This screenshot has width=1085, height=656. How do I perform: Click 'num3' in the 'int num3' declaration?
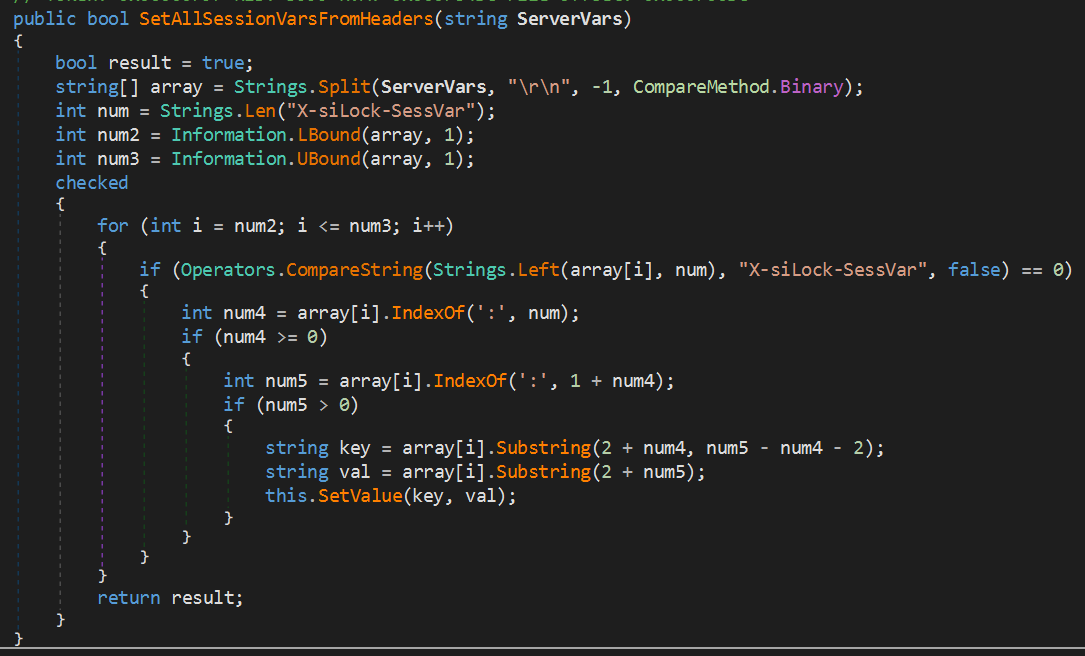point(118,159)
